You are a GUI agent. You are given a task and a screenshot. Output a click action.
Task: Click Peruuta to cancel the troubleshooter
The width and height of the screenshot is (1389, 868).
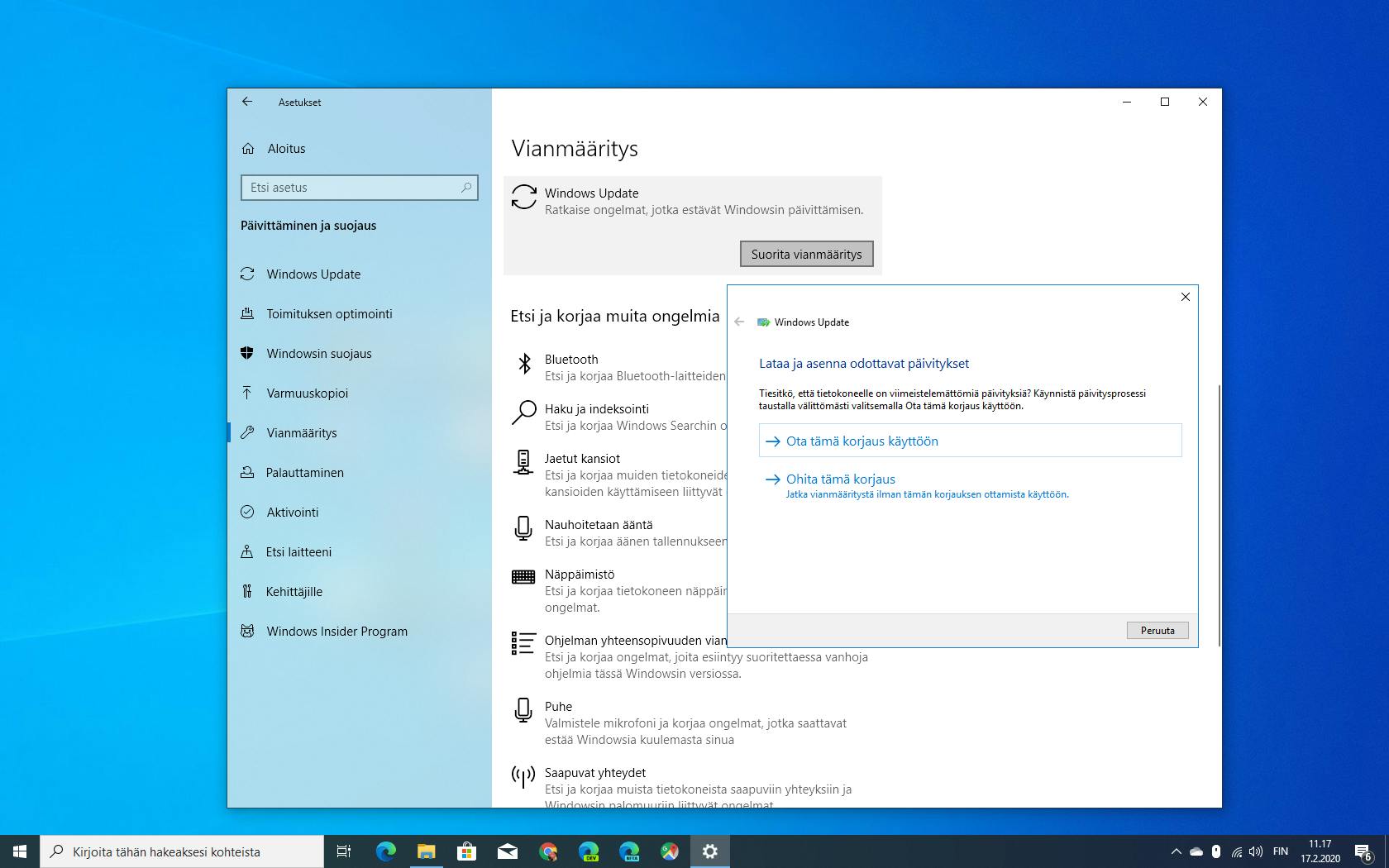[x=1157, y=631]
